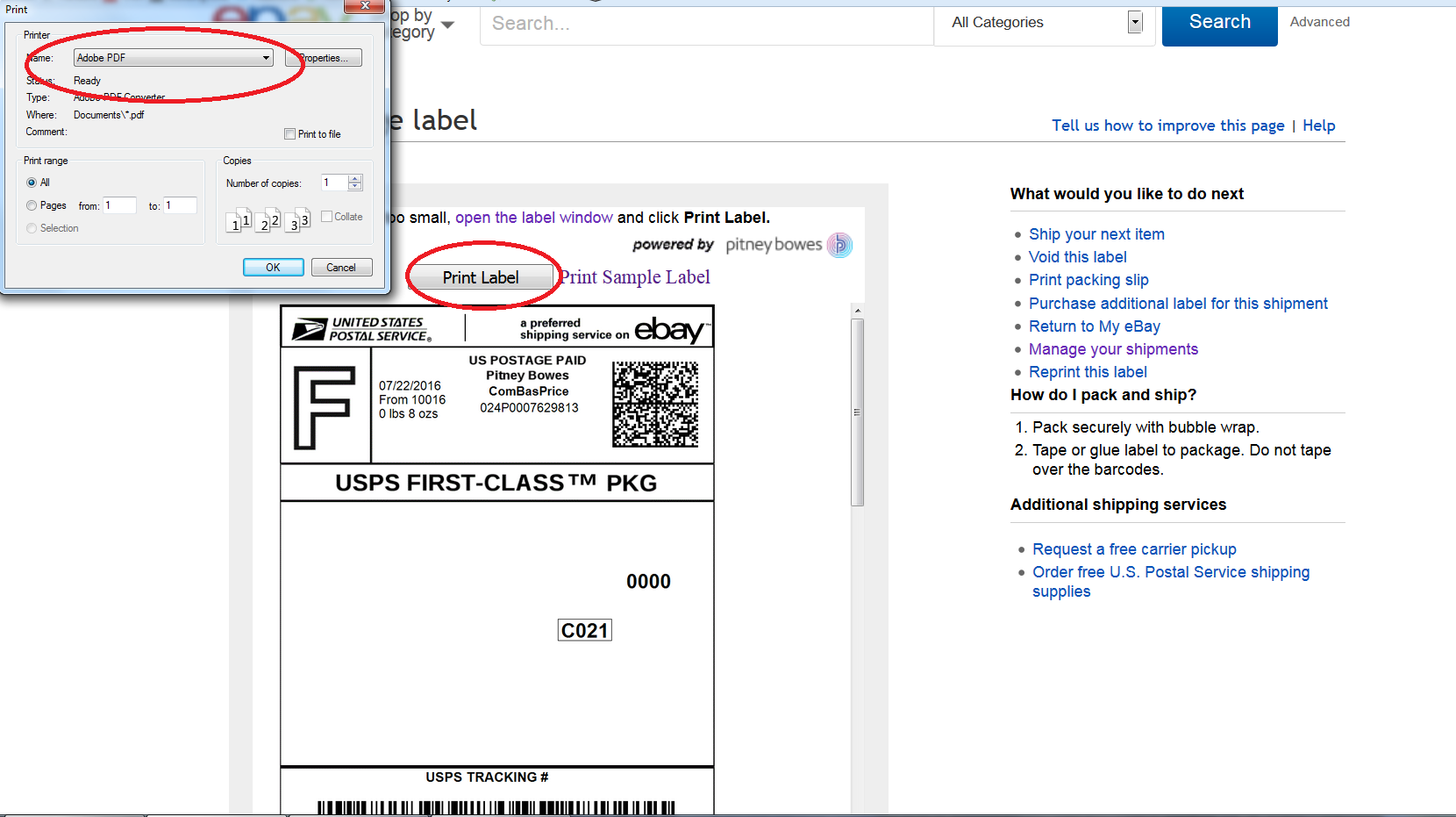Click the 'Void this label' link
1456x817 pixels.
(x=1077, y=257)
